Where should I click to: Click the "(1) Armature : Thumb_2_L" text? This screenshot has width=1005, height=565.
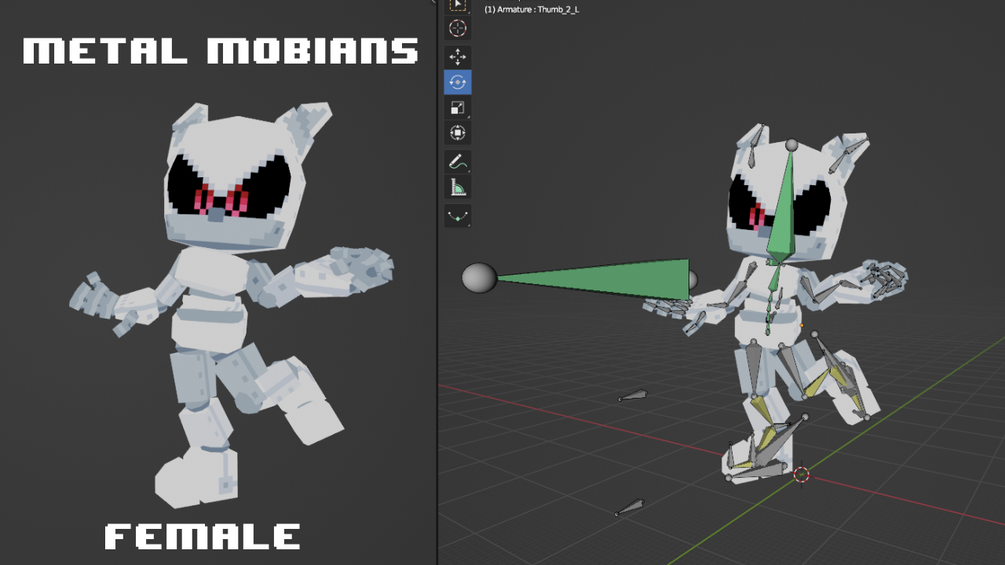coord(531,10)
